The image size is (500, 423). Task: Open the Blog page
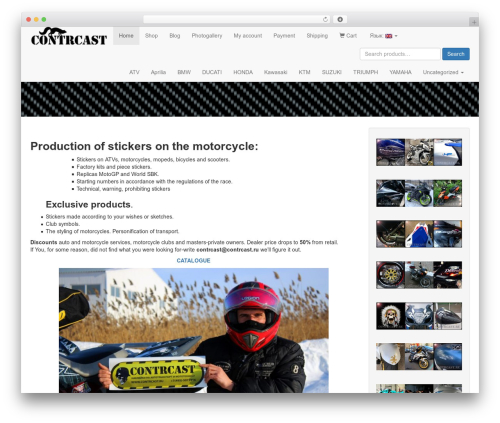[175, 36]
